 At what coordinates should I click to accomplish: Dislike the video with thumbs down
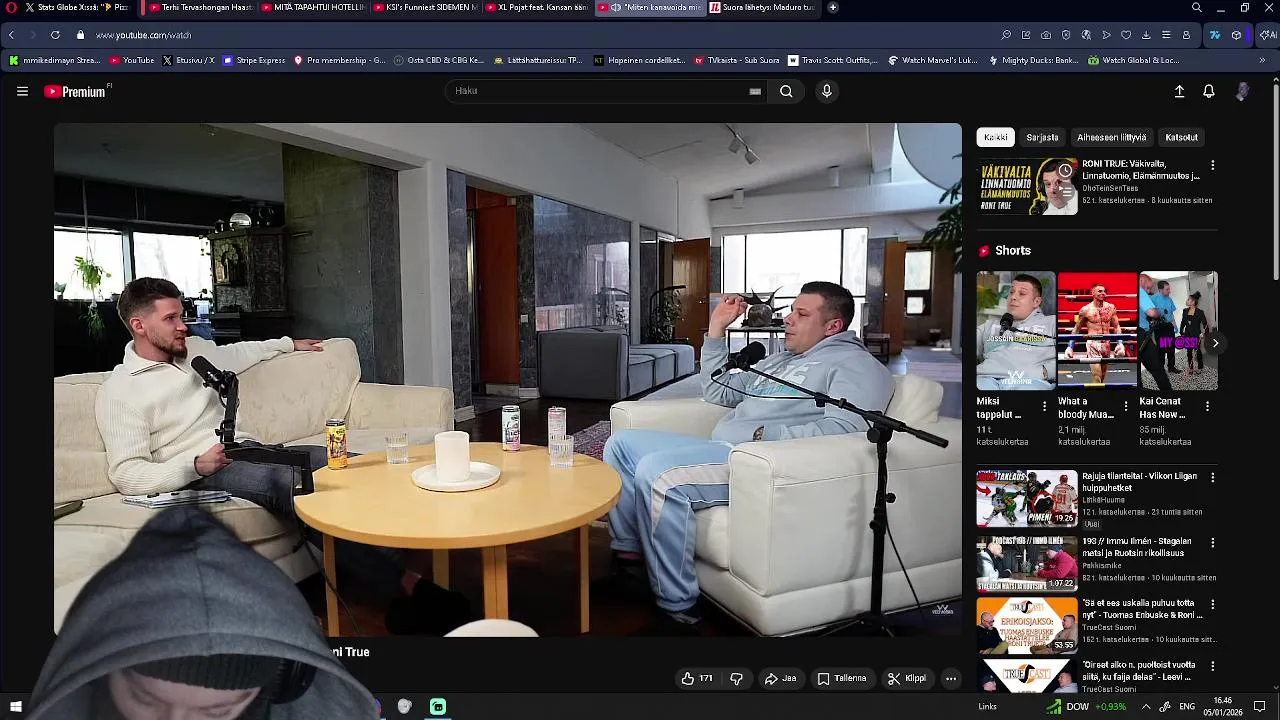[x=737, y=678]
